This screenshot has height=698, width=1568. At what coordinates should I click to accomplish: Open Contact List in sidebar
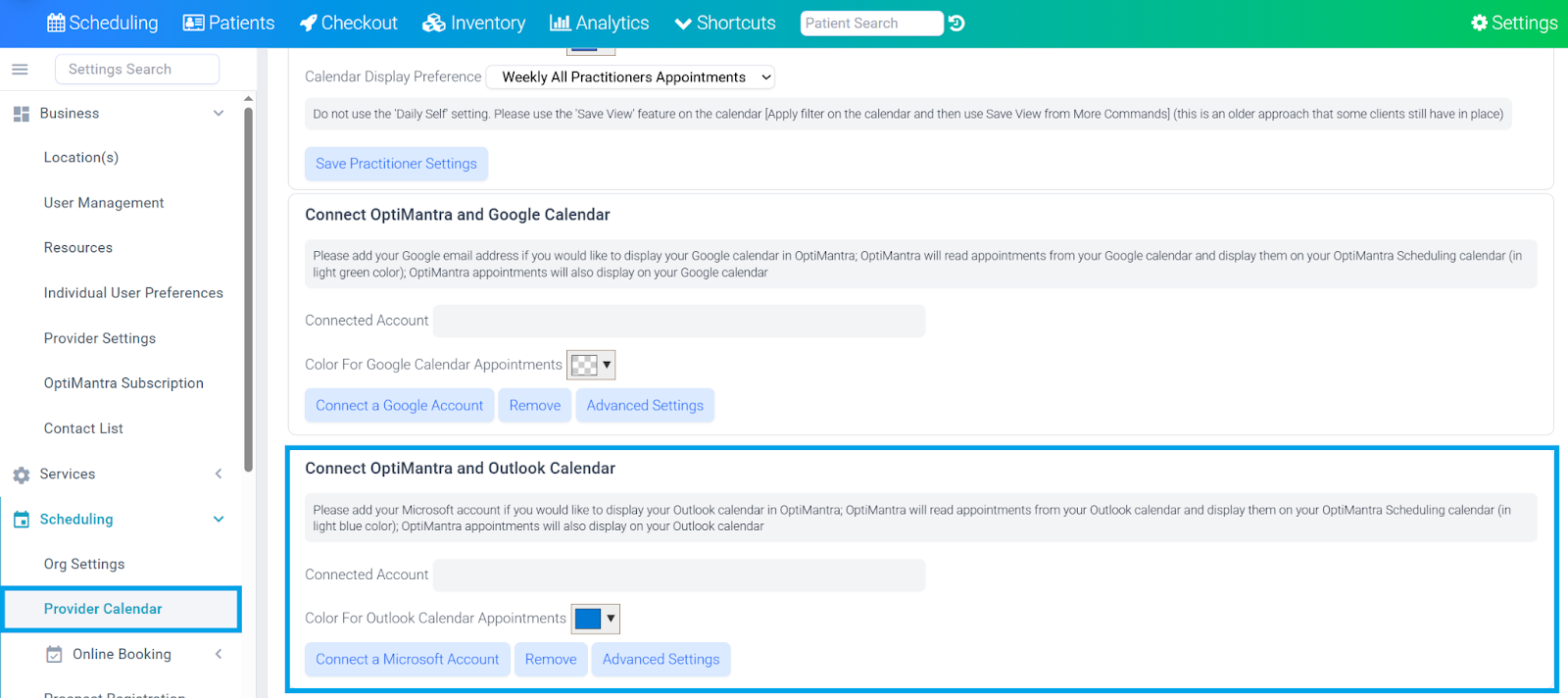(x=83, y=428)
